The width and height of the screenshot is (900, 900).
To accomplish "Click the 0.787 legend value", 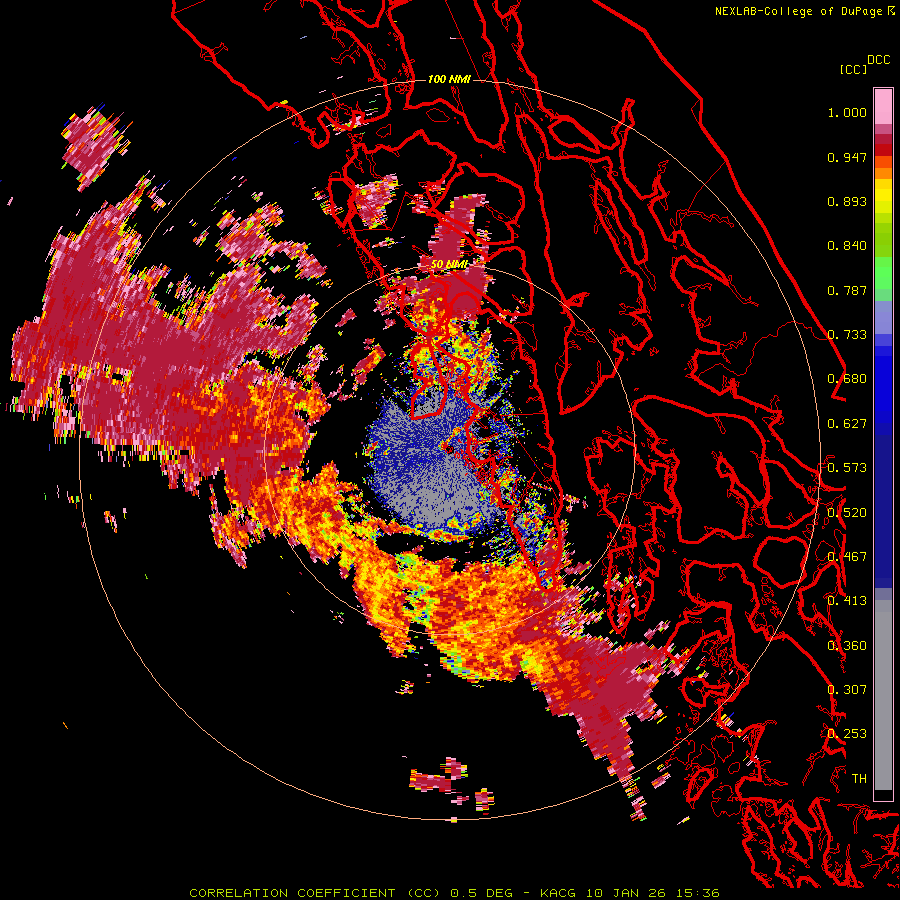I will tap(847, 290).
